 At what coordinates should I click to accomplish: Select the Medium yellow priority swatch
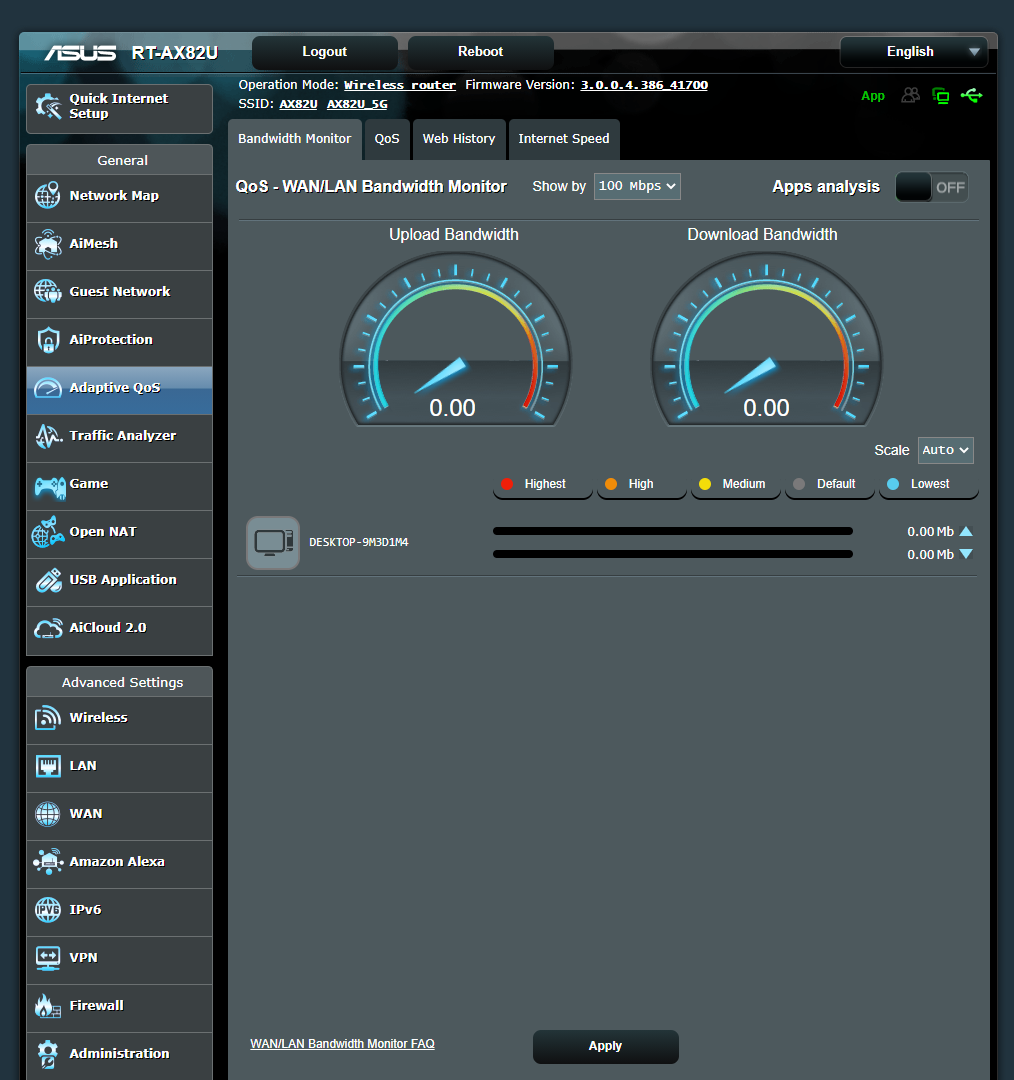click(705, 484)
